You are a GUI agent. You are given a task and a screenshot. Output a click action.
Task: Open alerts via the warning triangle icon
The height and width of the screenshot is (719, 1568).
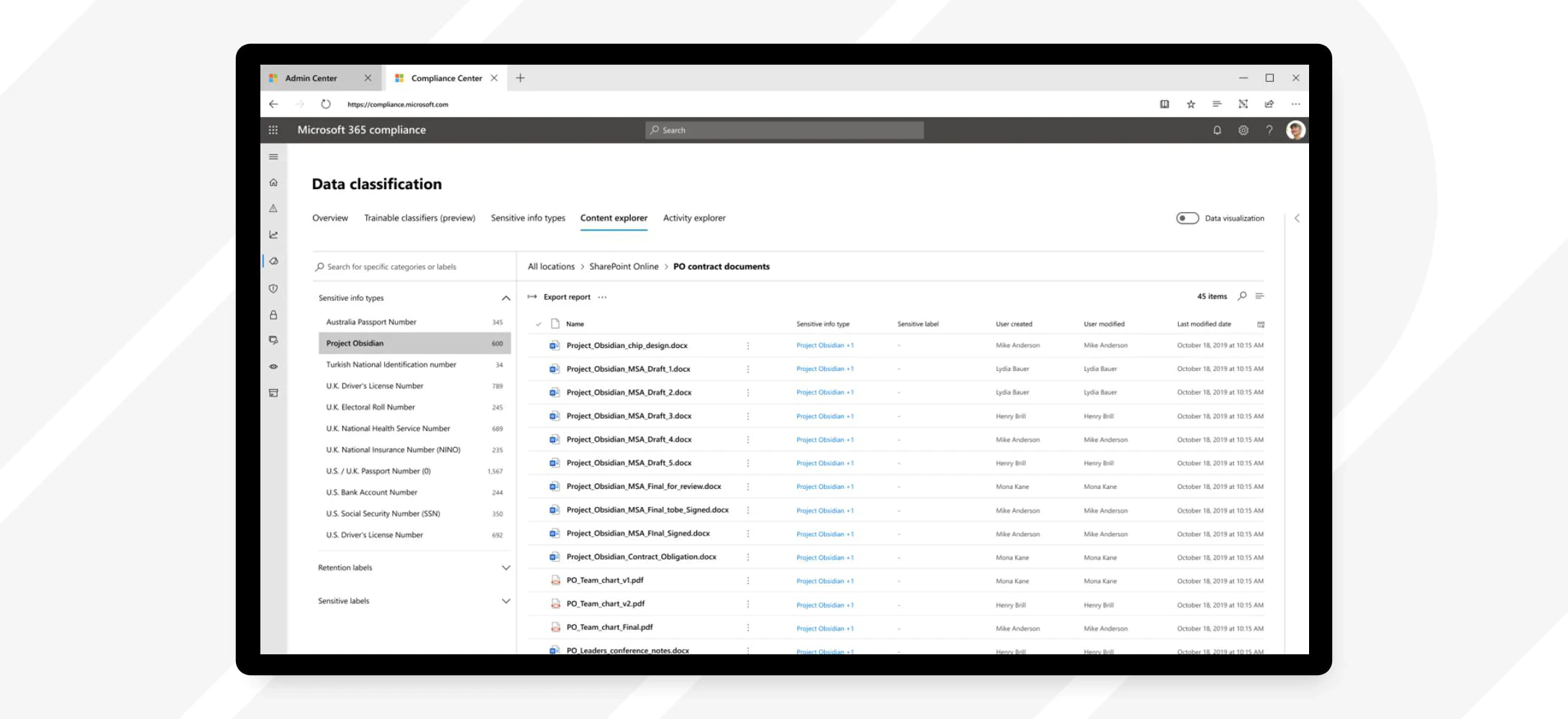pos(273,208)
